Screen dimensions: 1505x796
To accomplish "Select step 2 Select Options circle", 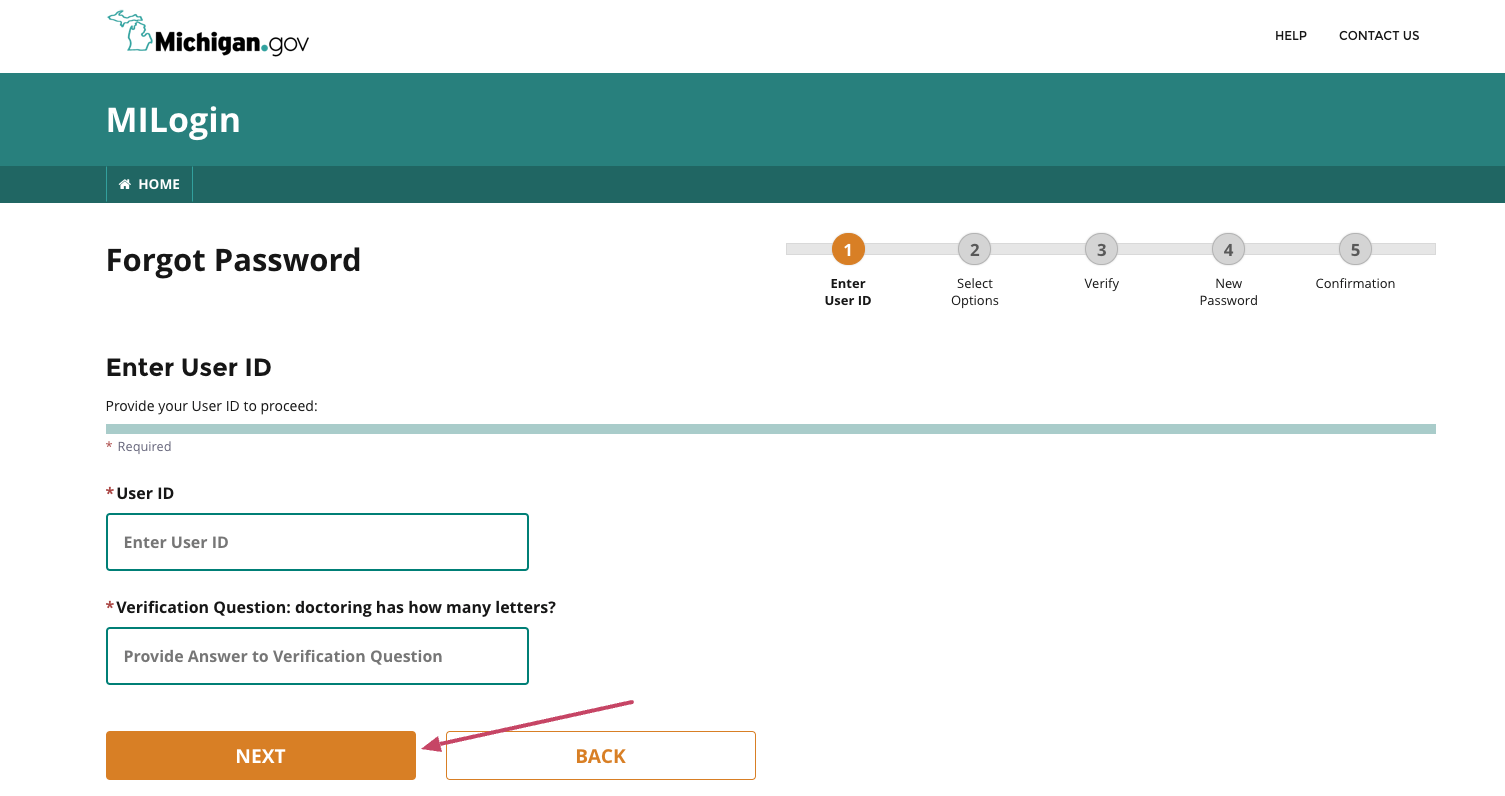I will coord(974,250).
